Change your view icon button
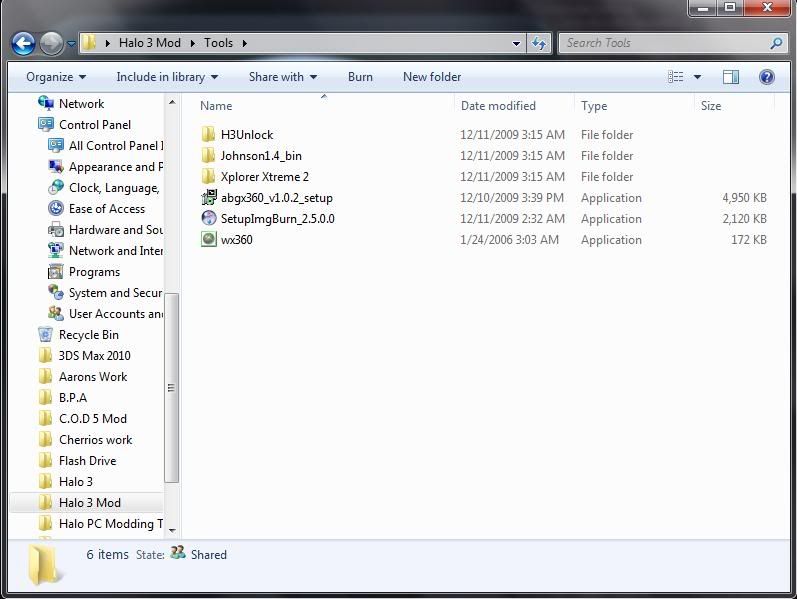The height and width of the screenshot is (599, 797). (x=676, y=77)
